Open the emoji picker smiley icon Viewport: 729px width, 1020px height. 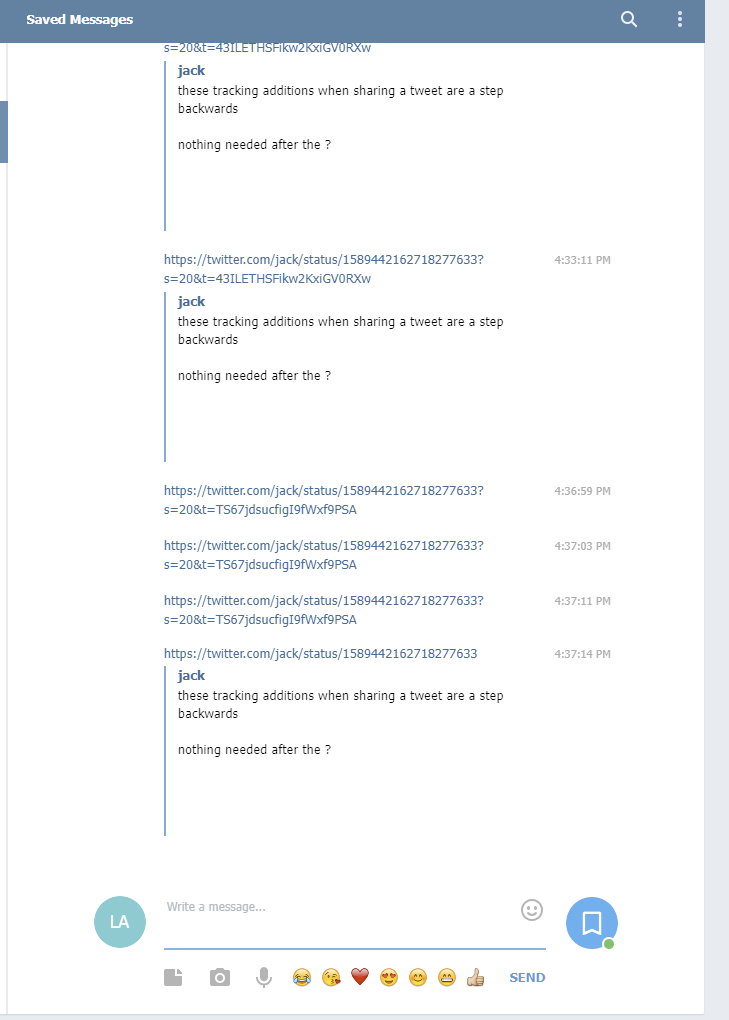click(532, 909)
